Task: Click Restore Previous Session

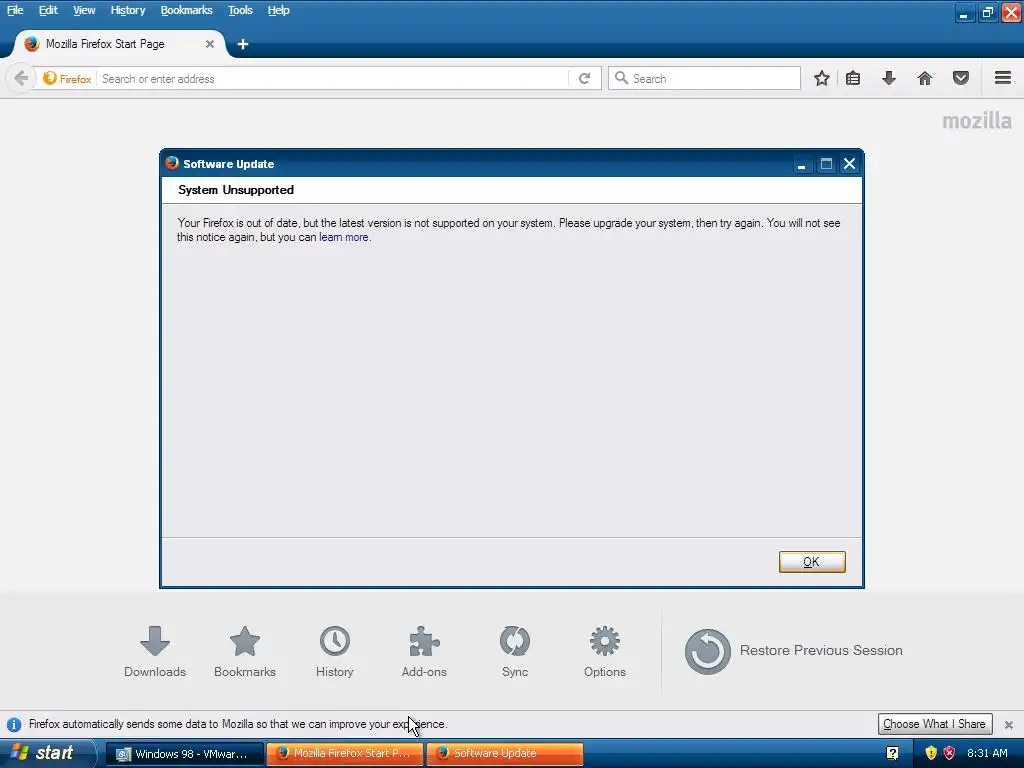Action: [x=793, y=651]
